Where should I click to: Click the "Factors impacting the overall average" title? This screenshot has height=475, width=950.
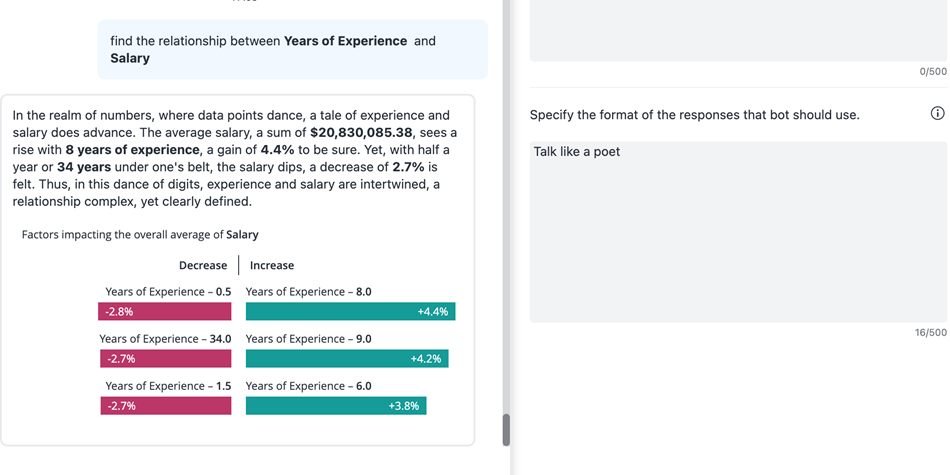coord(140,235)
